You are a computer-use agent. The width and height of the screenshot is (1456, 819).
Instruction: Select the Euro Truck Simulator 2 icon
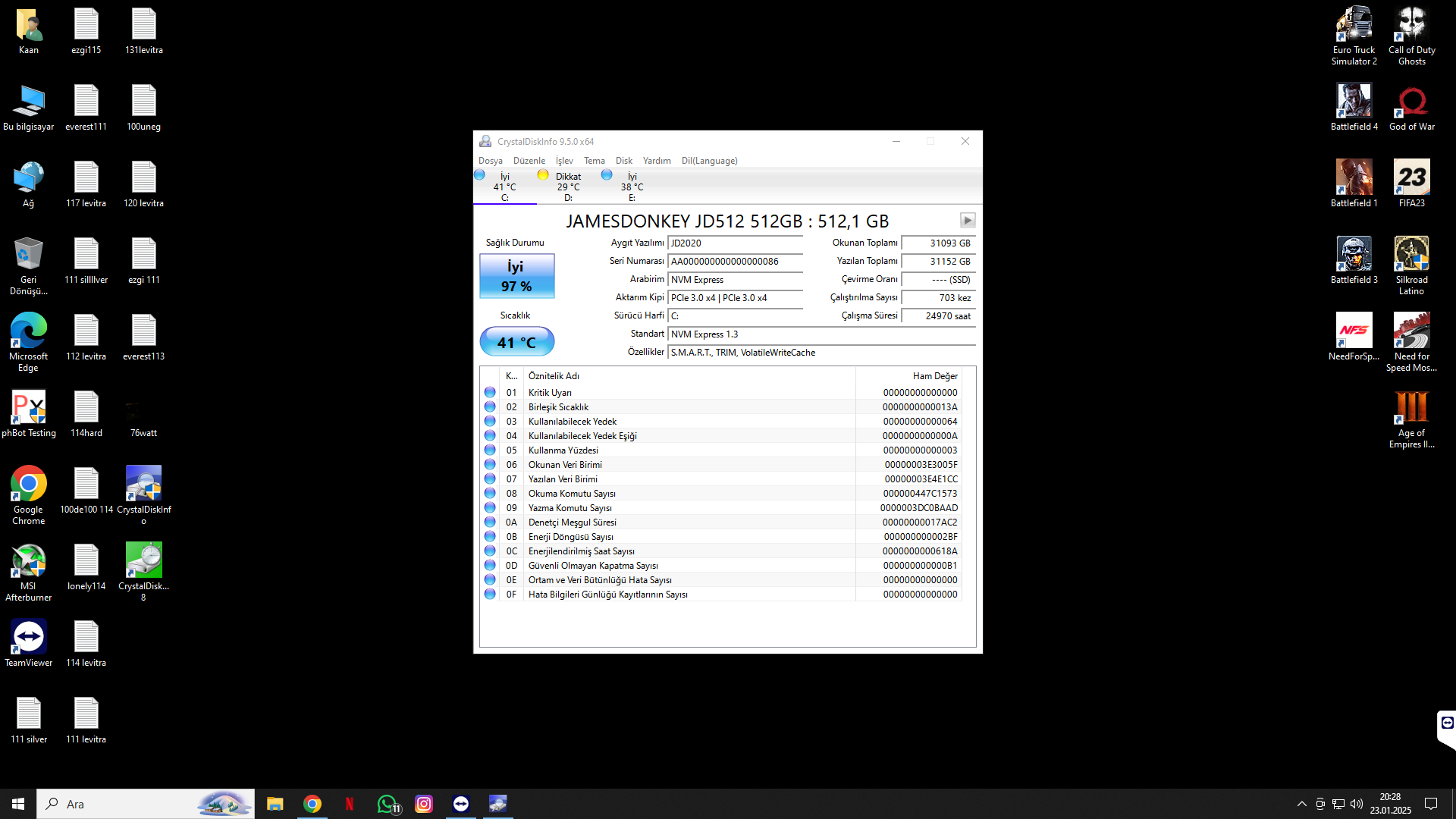click(1354, 36)
